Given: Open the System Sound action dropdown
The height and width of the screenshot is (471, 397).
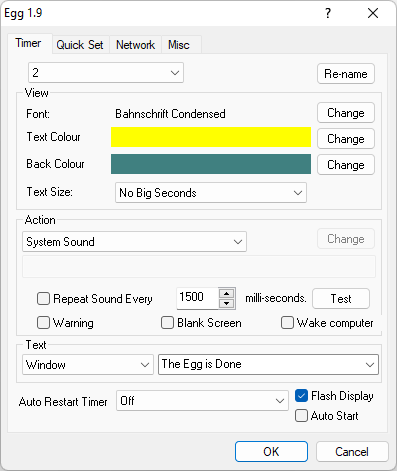Looking at the screenshot, I should click(134, 242).
